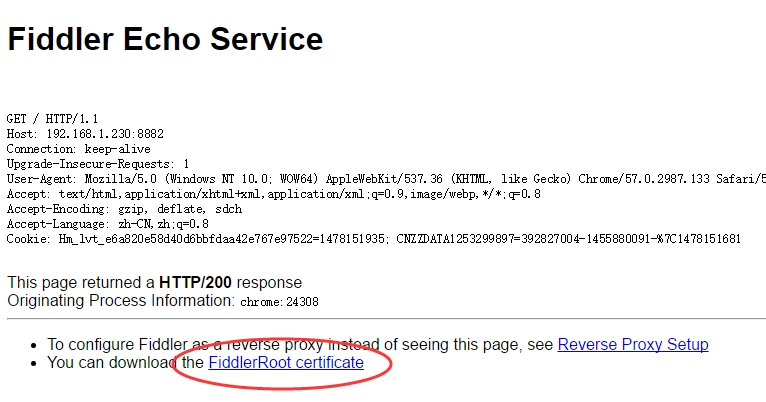
Task: Select the Host 192.168.1.230:8882 line
Action: click(x=85, y=133)
